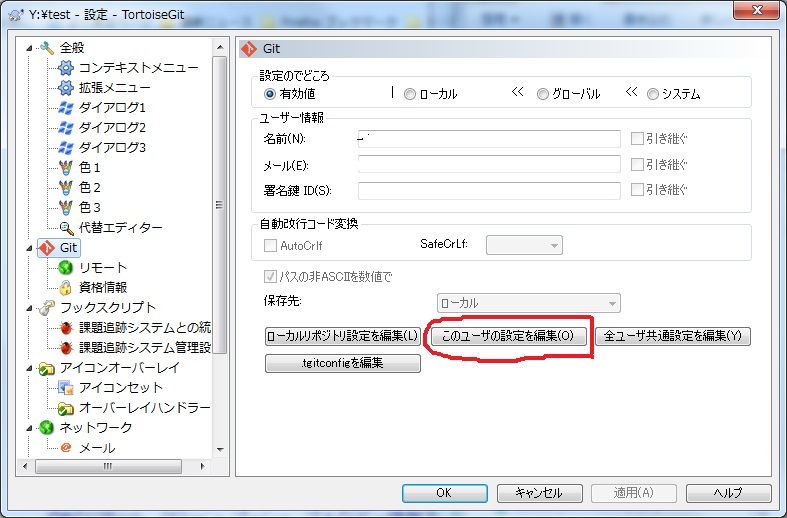787x518 pixels.
Task: Collapse the フックスクリプト tree node
Action: tap(30, 308)
